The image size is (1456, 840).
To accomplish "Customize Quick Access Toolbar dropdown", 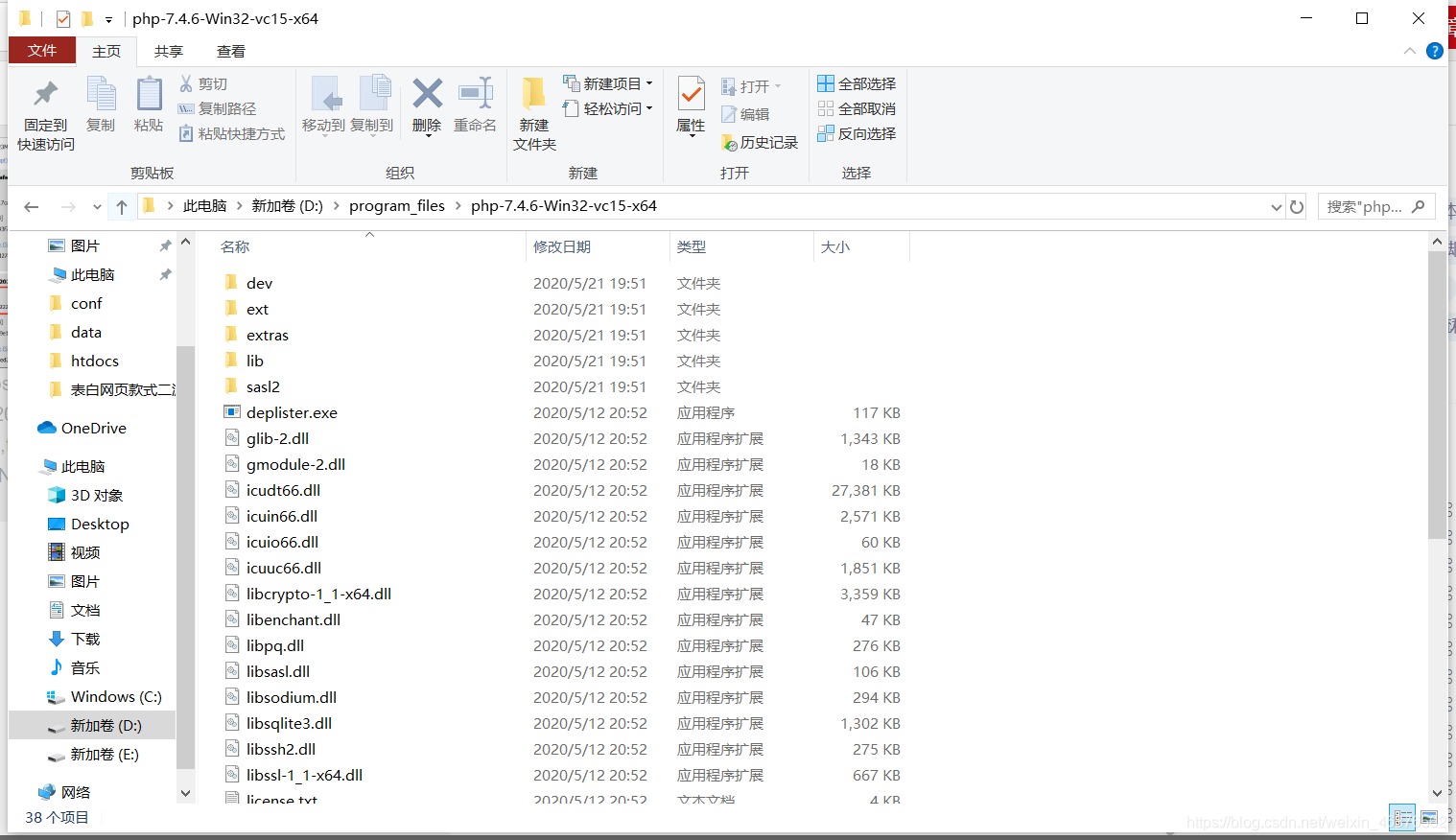I will coord(108,19).
